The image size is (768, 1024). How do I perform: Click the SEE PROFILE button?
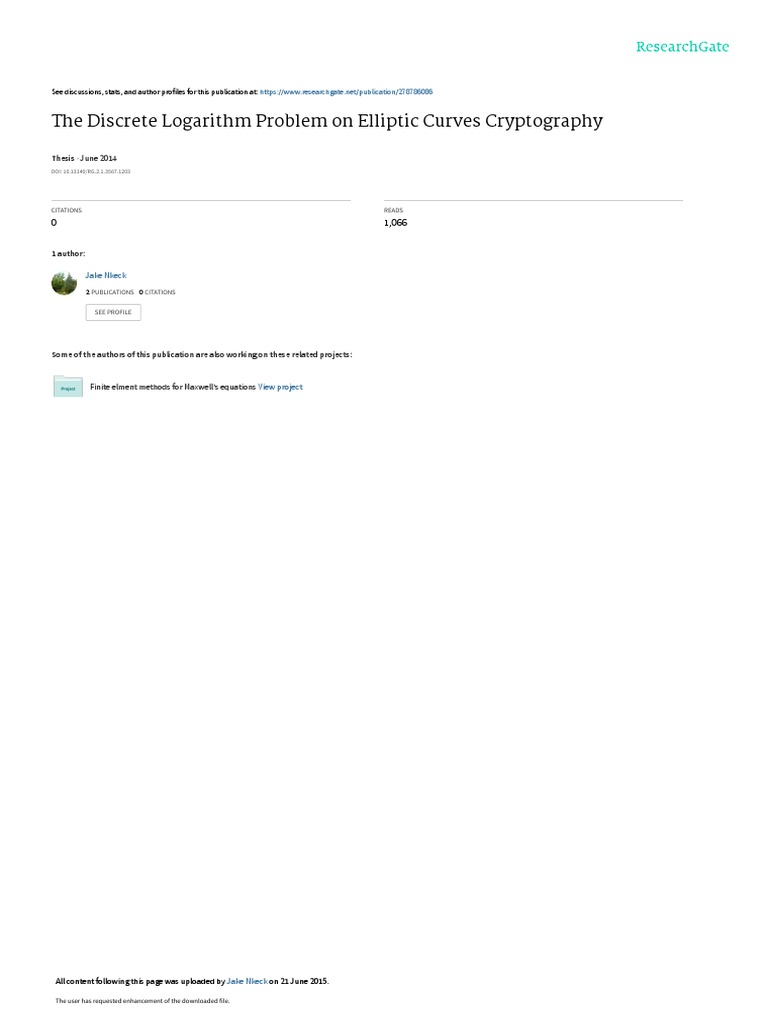click(x=113, y=312)
